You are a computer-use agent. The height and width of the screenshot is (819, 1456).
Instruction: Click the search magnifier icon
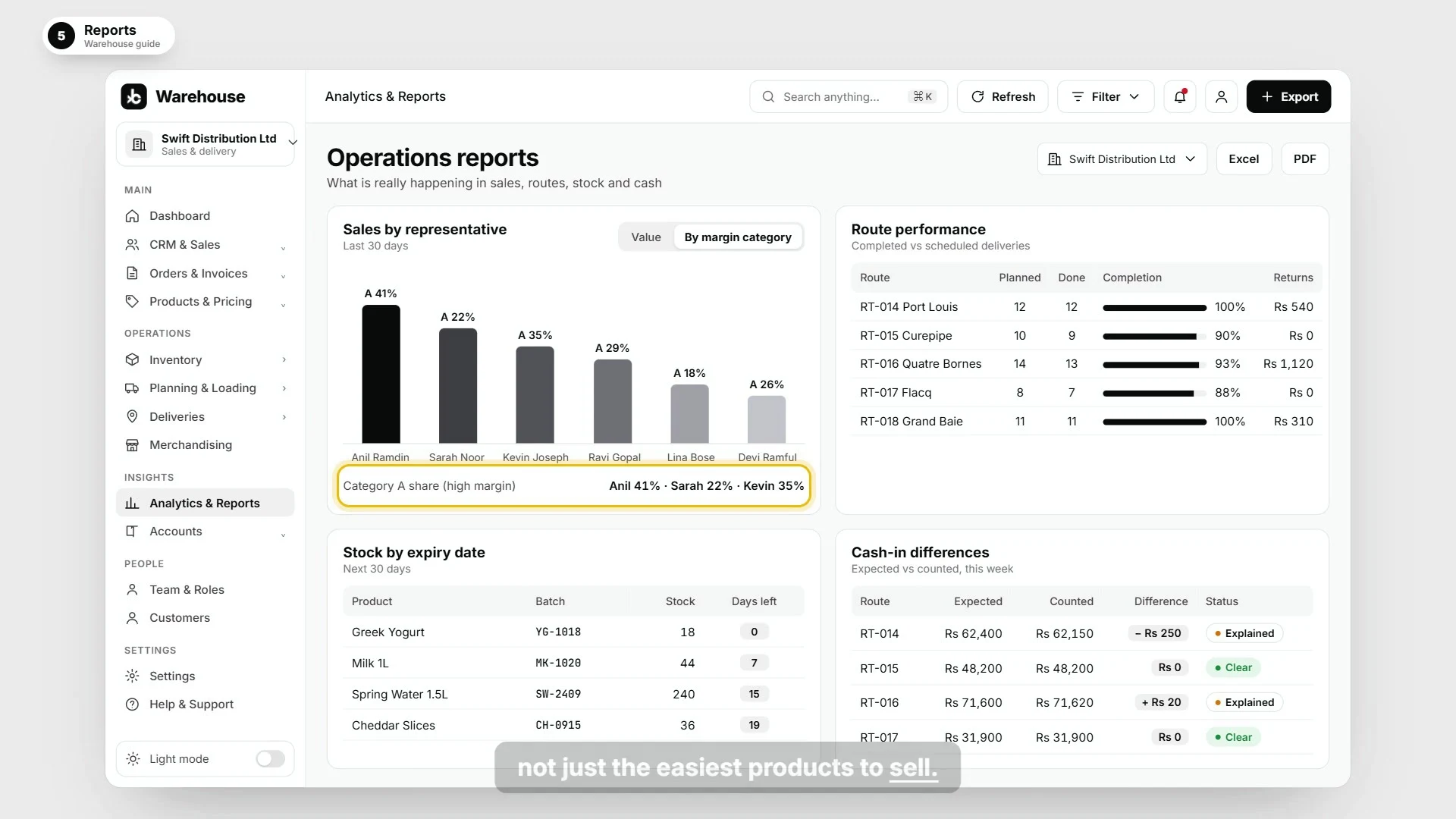(768, 96)
